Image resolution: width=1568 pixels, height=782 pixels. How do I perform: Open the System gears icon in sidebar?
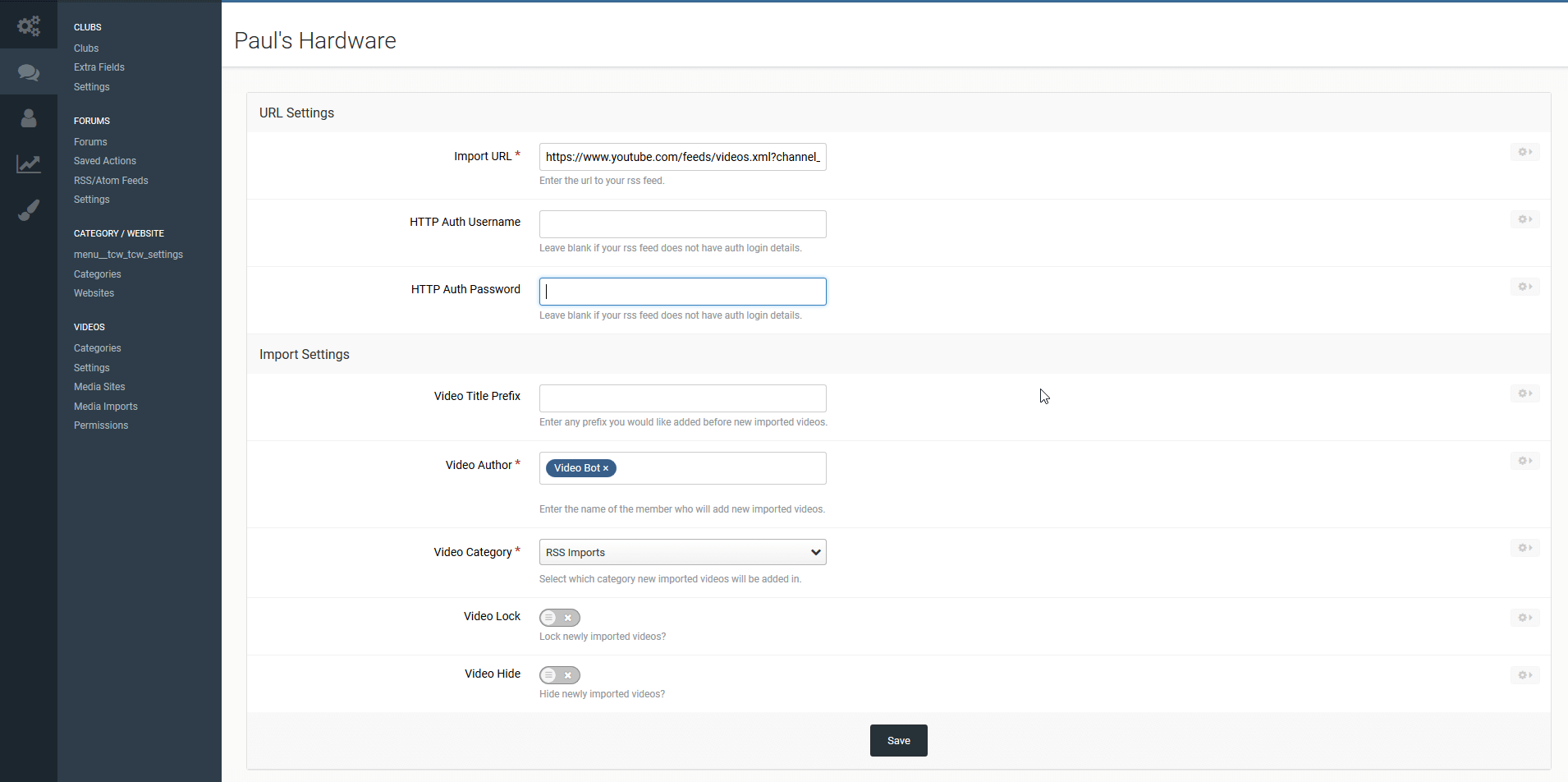pos(29,26)
